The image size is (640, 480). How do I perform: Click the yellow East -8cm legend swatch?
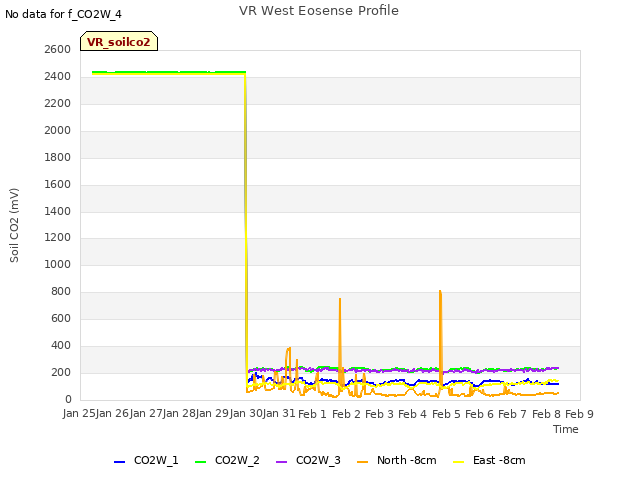click(458, 462)
